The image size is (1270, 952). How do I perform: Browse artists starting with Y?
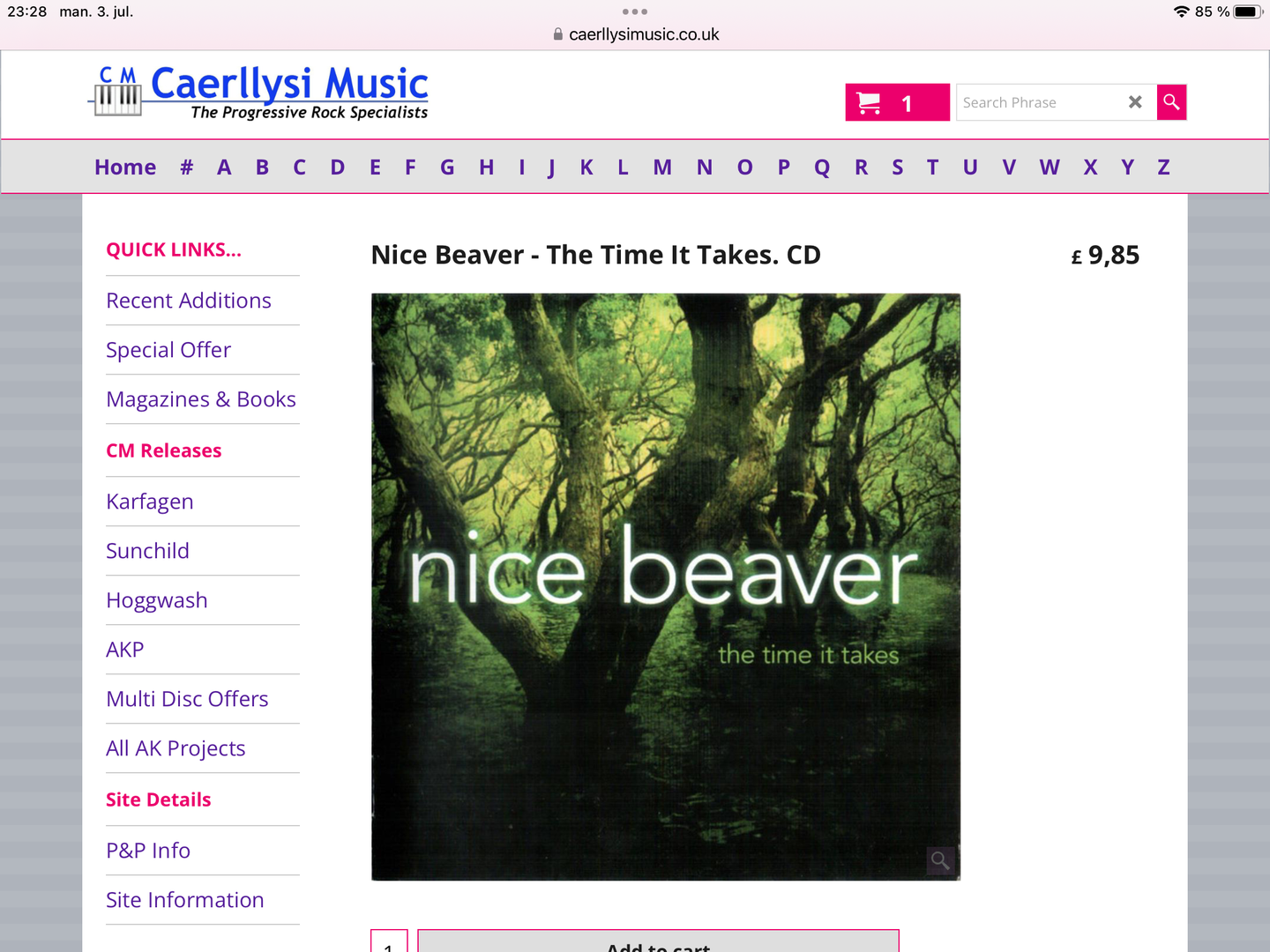1128,167
